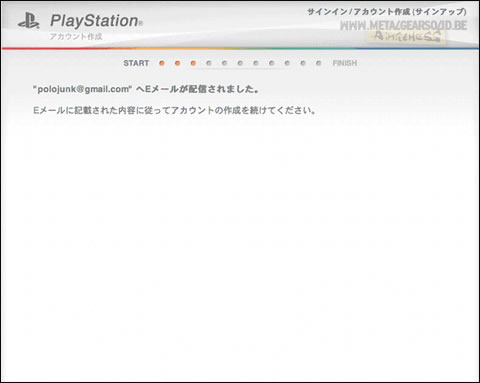This screenshot has width=480, height=383.
Task: Open the サインイン/アカウント作成 (サインアップ) header text
Action: [x=387, y=12]
